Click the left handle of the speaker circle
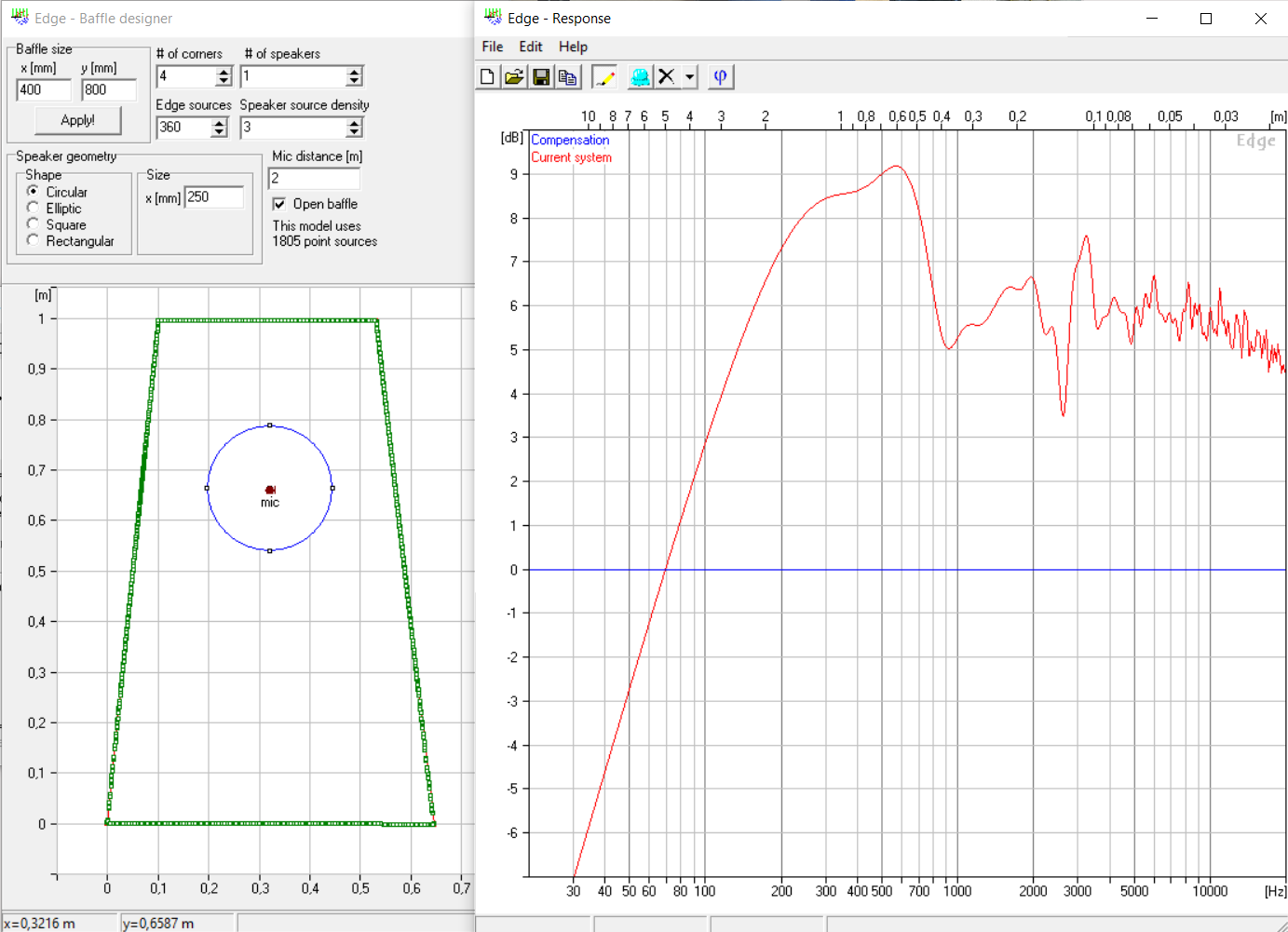 click(207, 488)
